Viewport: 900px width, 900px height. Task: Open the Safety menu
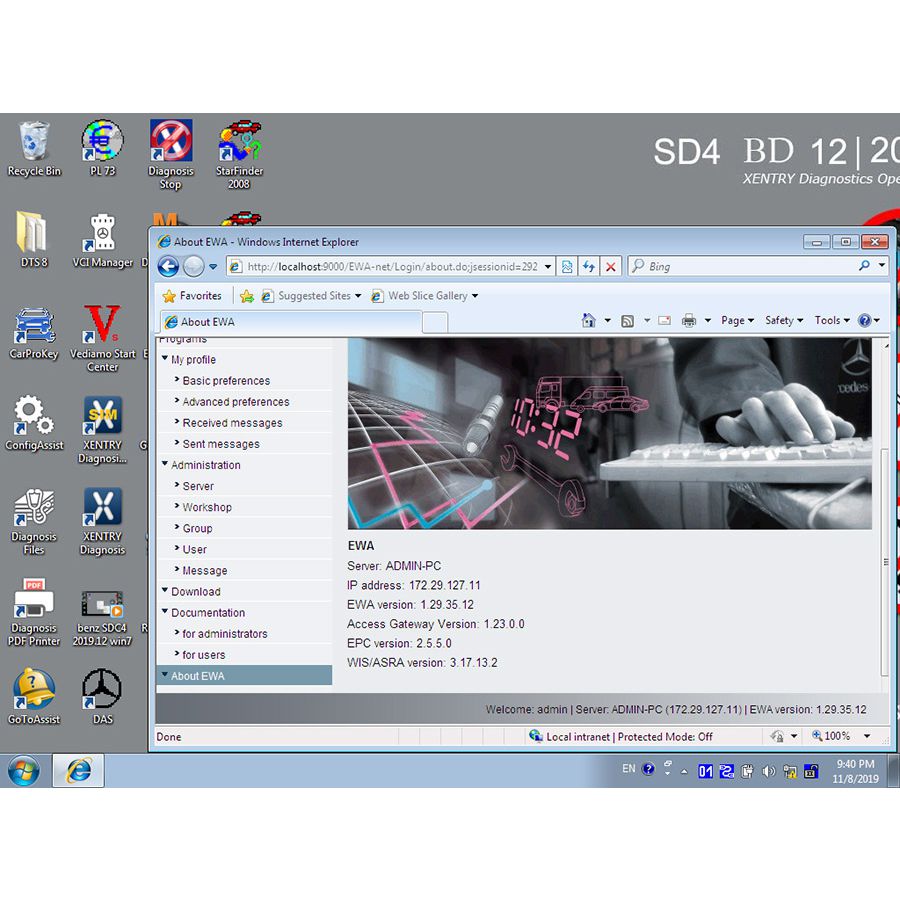coord(784,321)
